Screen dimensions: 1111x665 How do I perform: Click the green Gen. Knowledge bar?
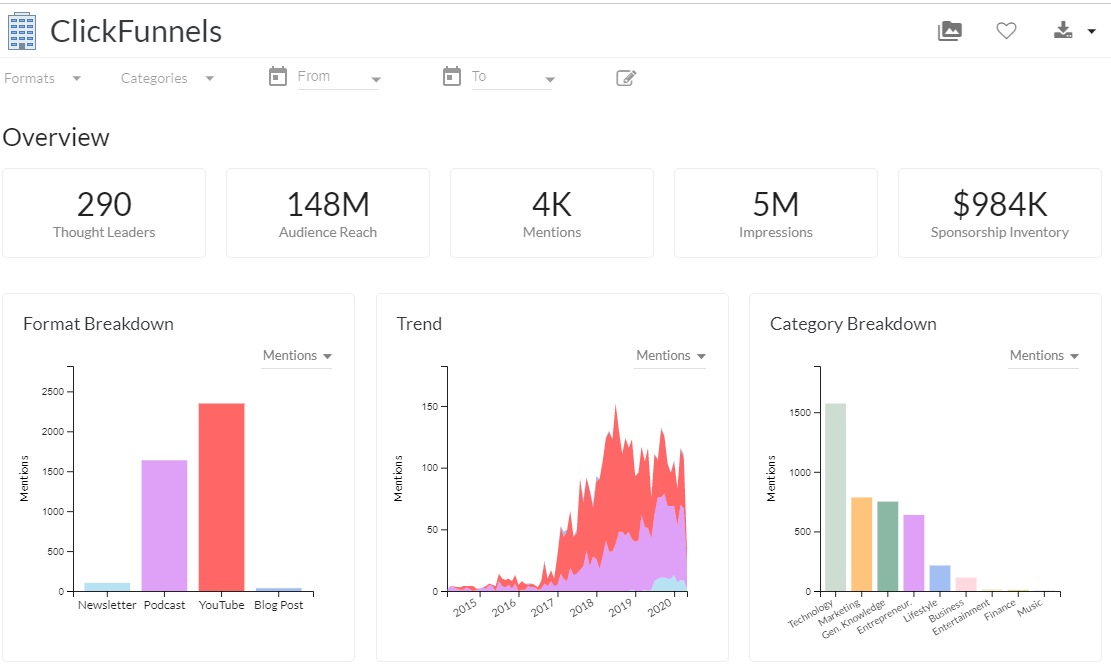888,546
